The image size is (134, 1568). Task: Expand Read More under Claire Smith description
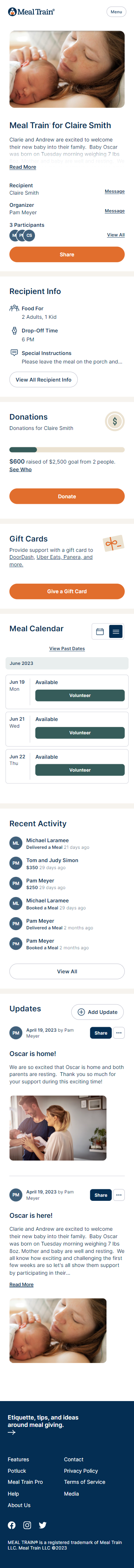(22, 167)
